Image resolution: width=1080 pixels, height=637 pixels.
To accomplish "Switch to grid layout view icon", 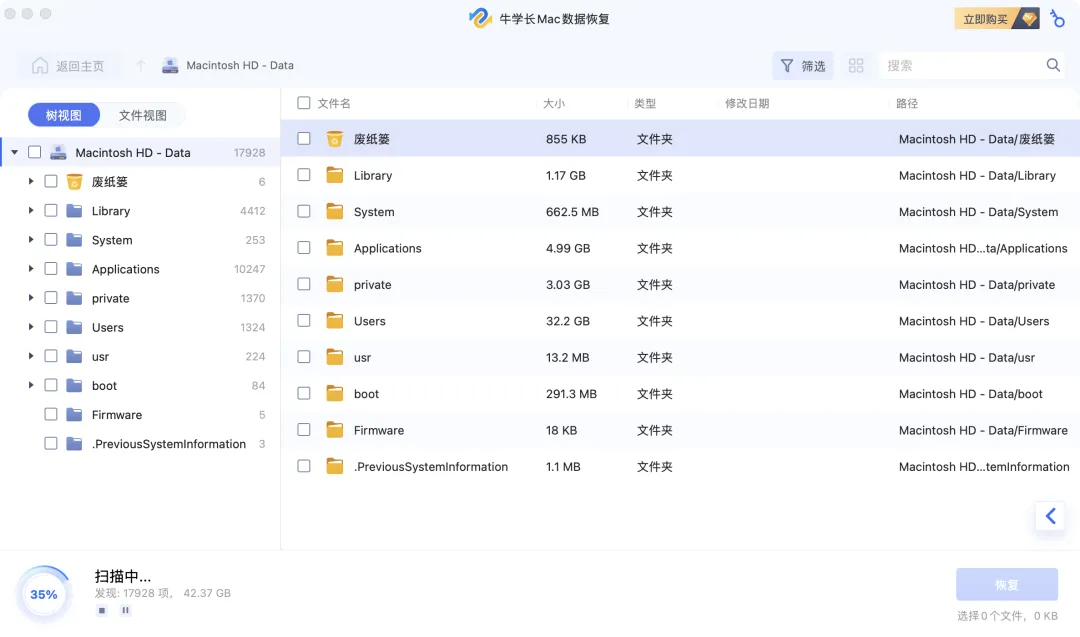I will 856,66.
